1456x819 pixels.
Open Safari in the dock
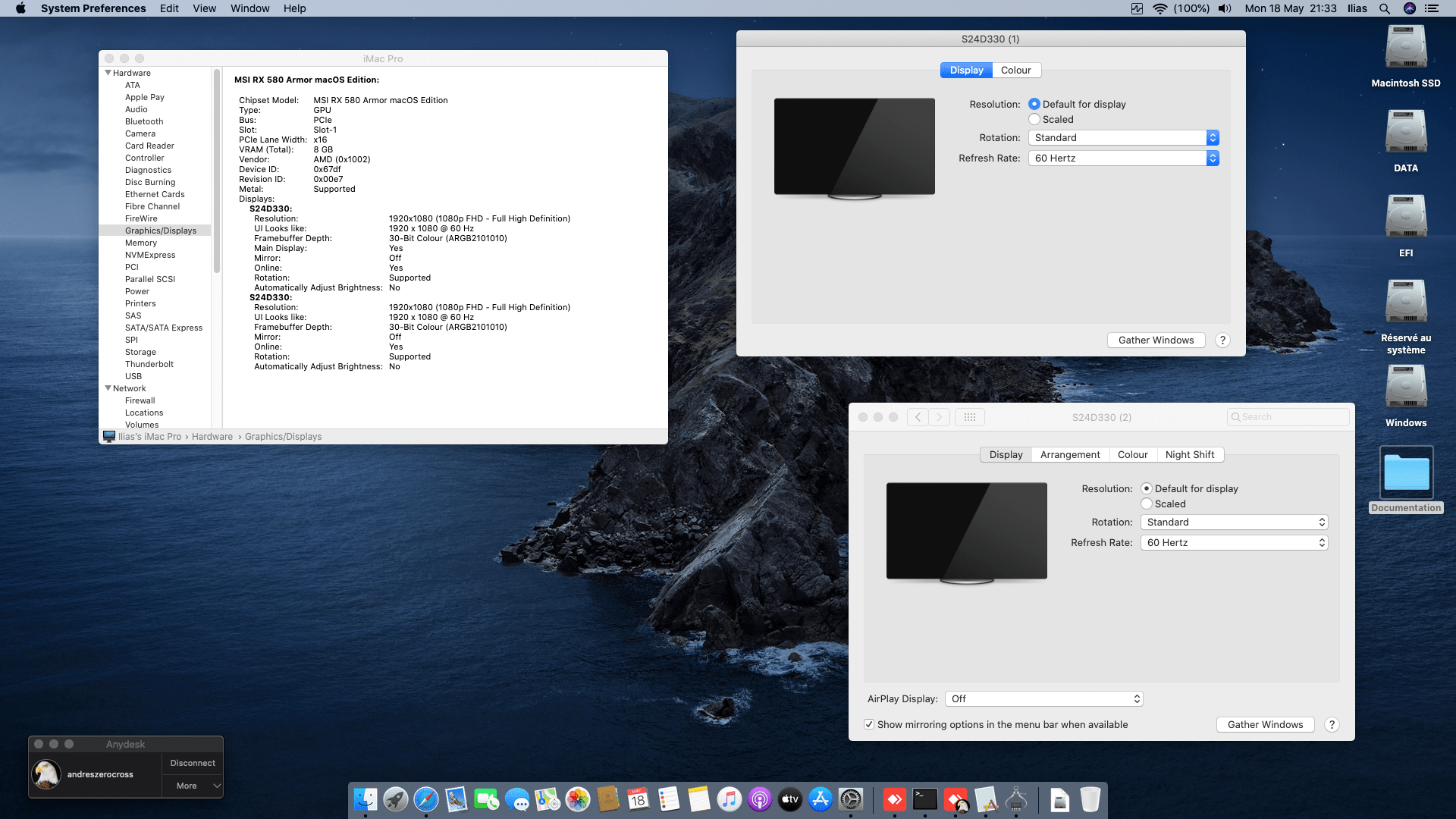[x=426, y=799]
